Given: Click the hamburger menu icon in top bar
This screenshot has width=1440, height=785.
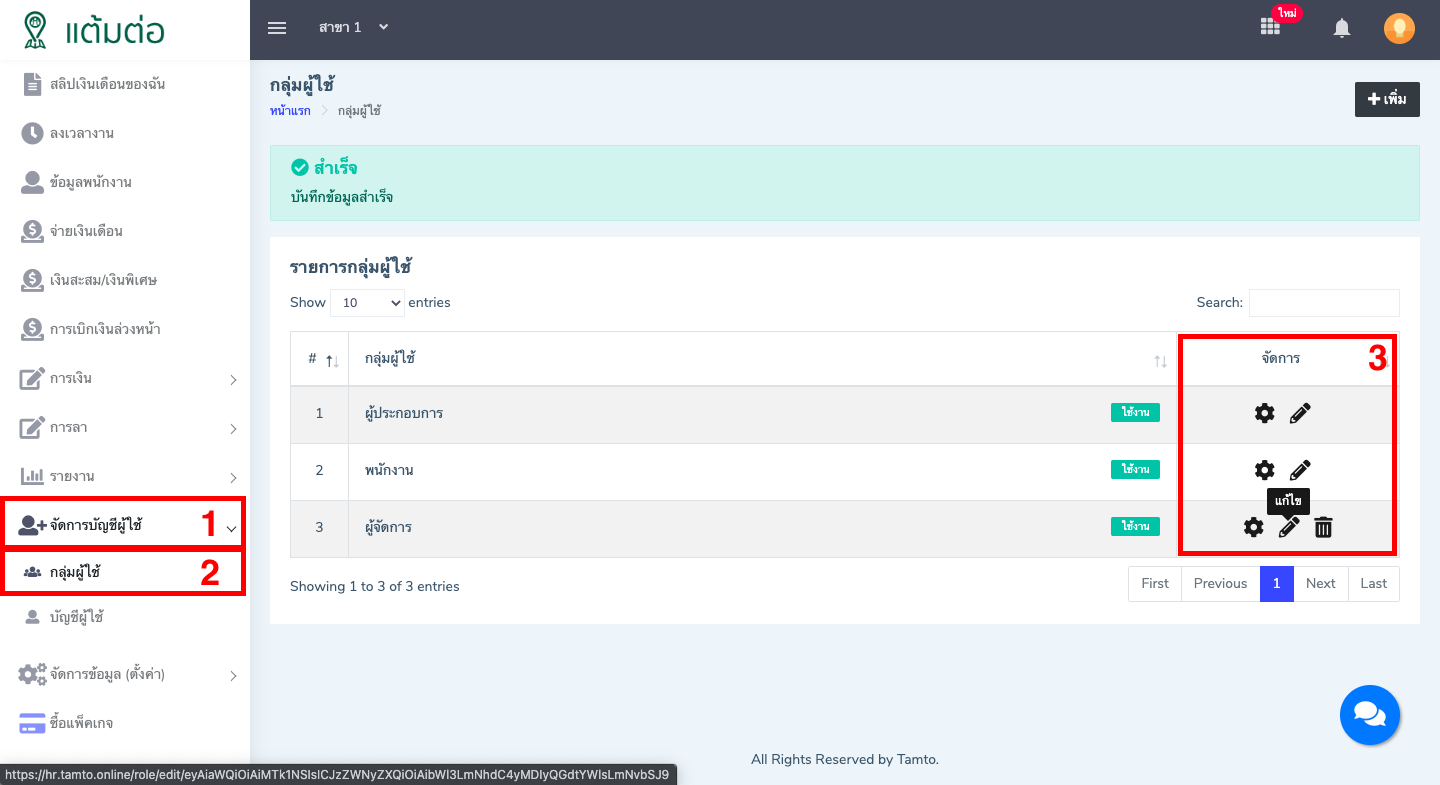Looking at the screenshot, I should coord(277,28).
